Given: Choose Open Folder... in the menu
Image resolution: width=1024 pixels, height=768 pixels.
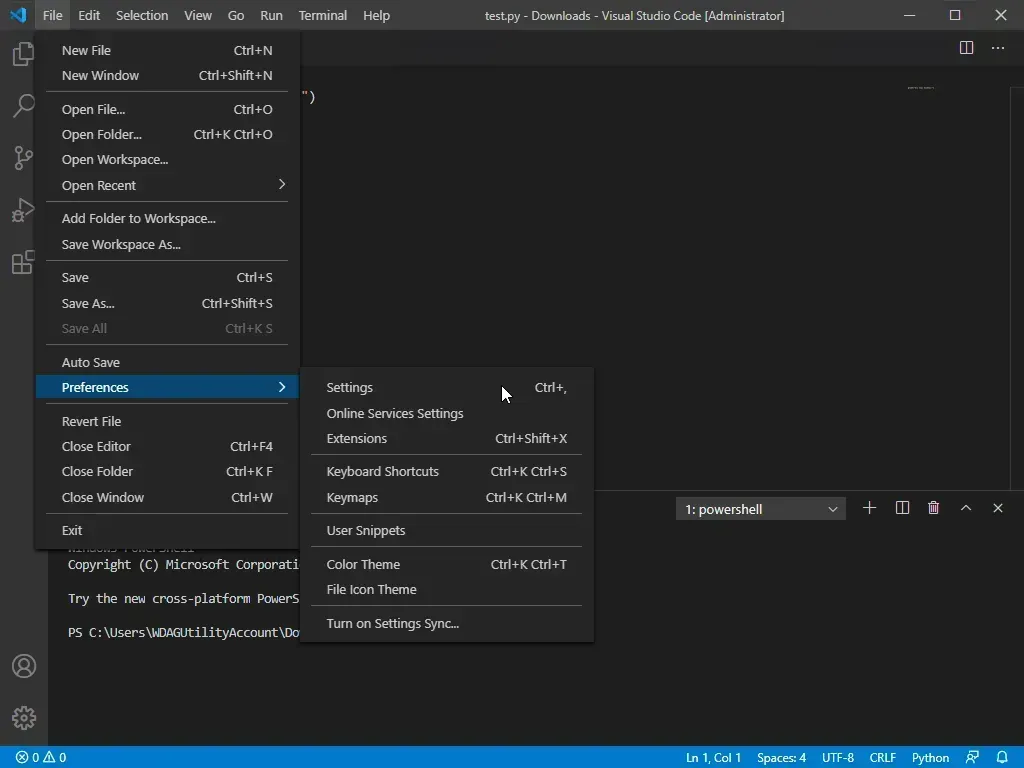Looking at the screenshot, I should tap(167, 134).
